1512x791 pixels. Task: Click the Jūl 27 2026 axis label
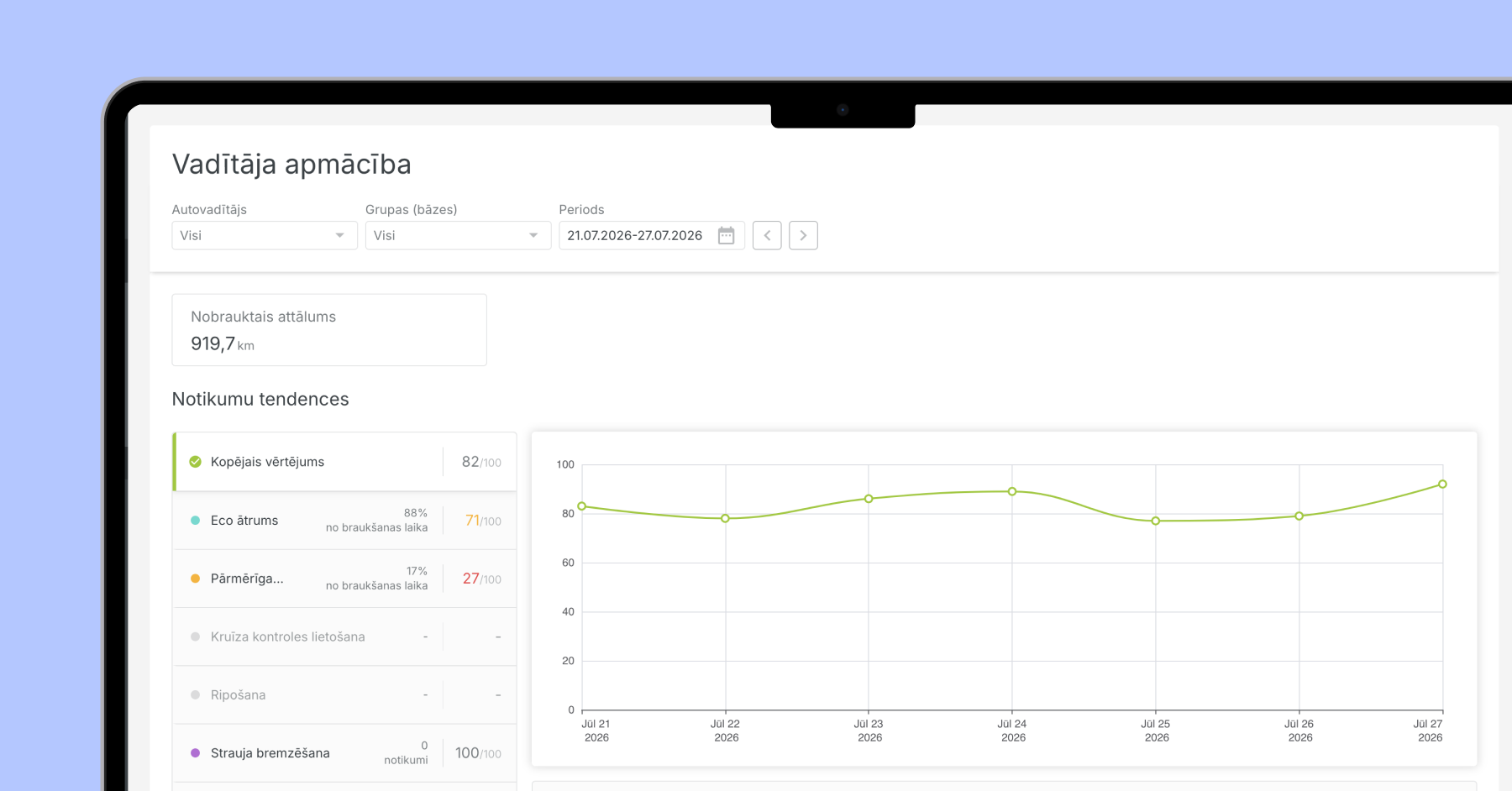(1428, 731)
